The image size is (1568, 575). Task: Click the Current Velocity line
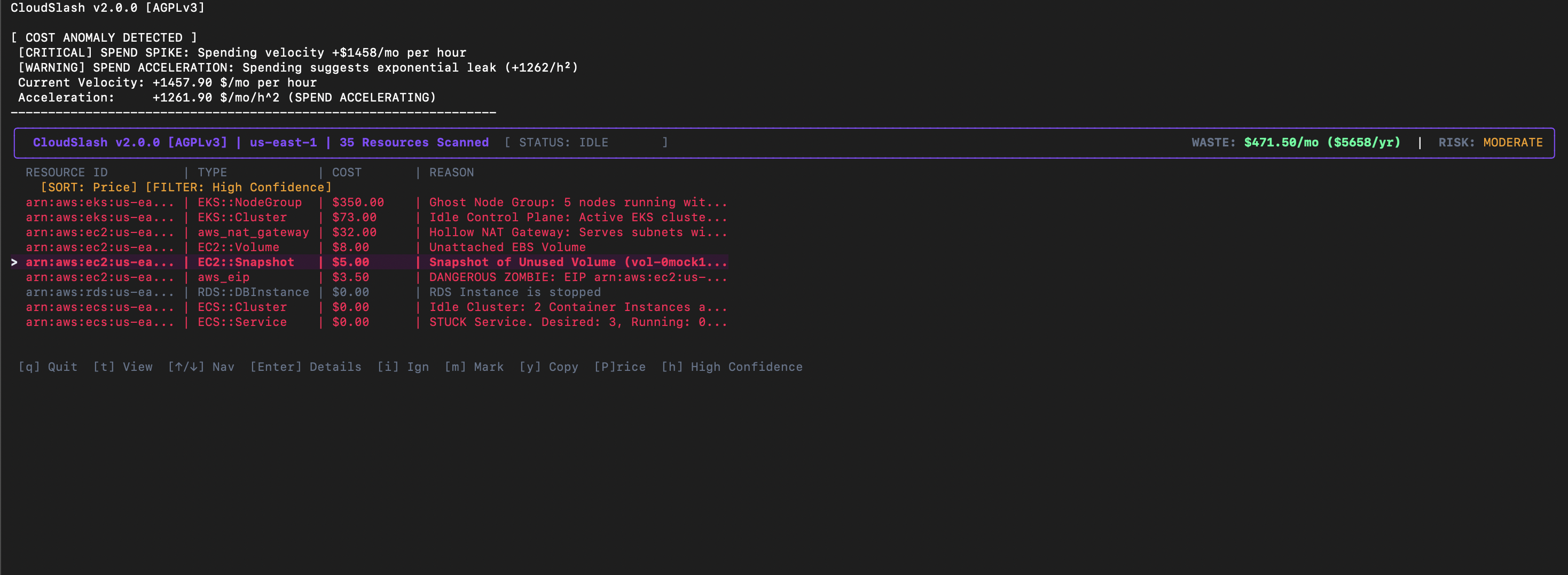[167, 83]
